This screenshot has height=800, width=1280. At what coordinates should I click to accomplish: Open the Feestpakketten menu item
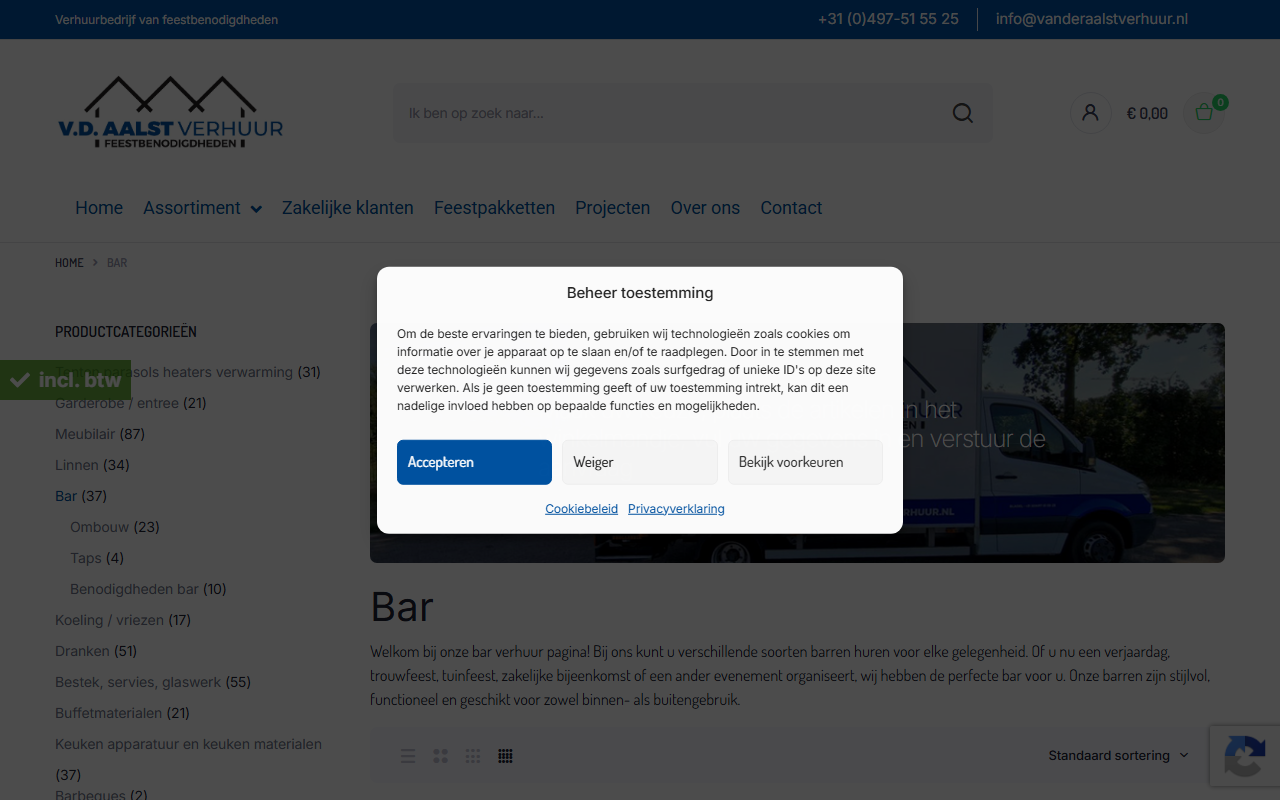494,208
